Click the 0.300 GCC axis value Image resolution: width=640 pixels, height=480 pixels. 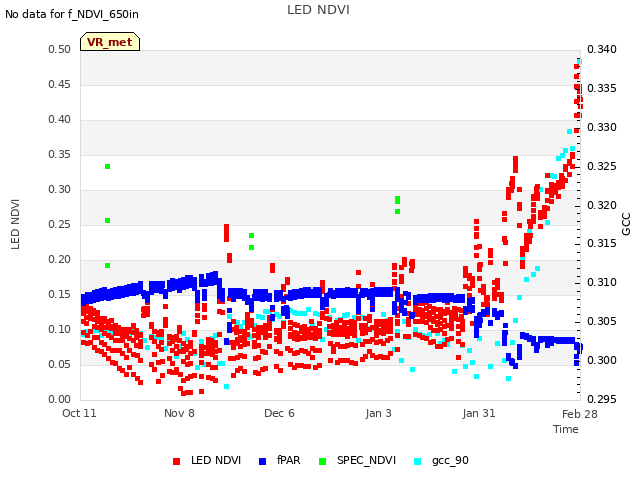coord(602,360)
